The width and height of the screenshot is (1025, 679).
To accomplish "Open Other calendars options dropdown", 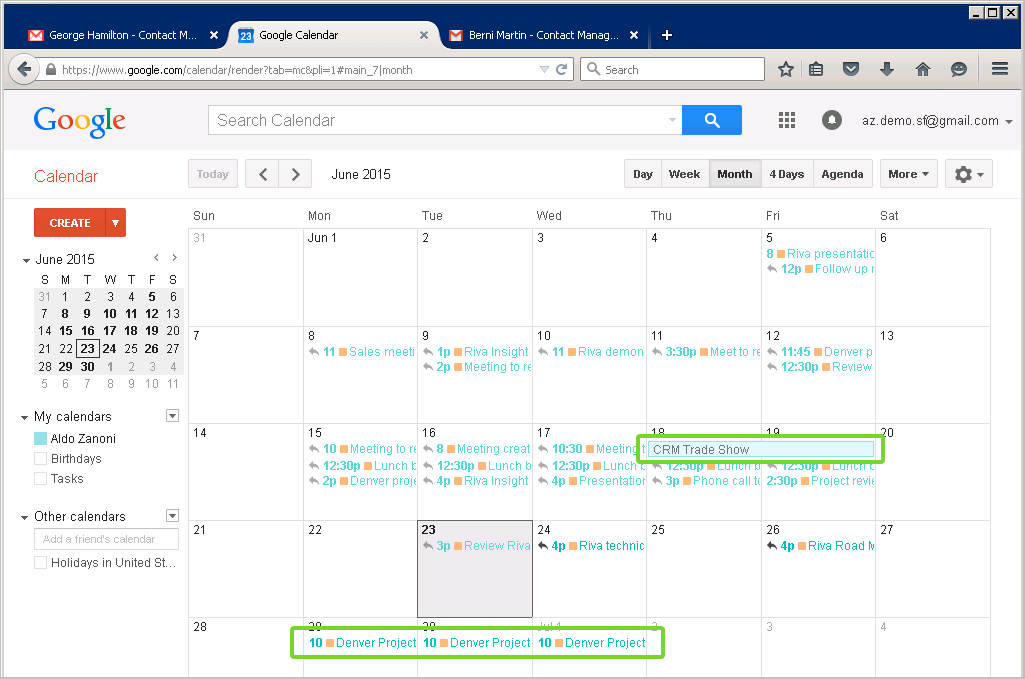I will click(173, 516).
